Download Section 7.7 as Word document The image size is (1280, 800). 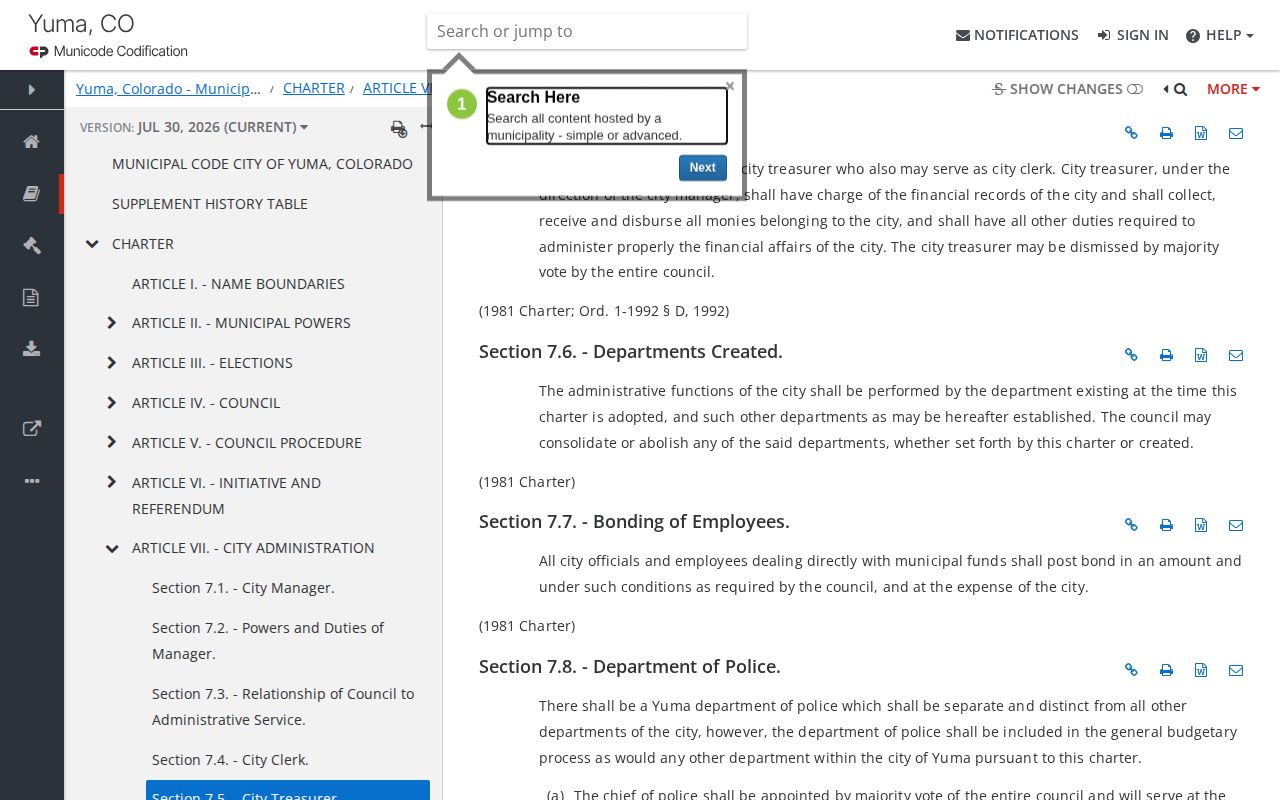(1201, 525)
